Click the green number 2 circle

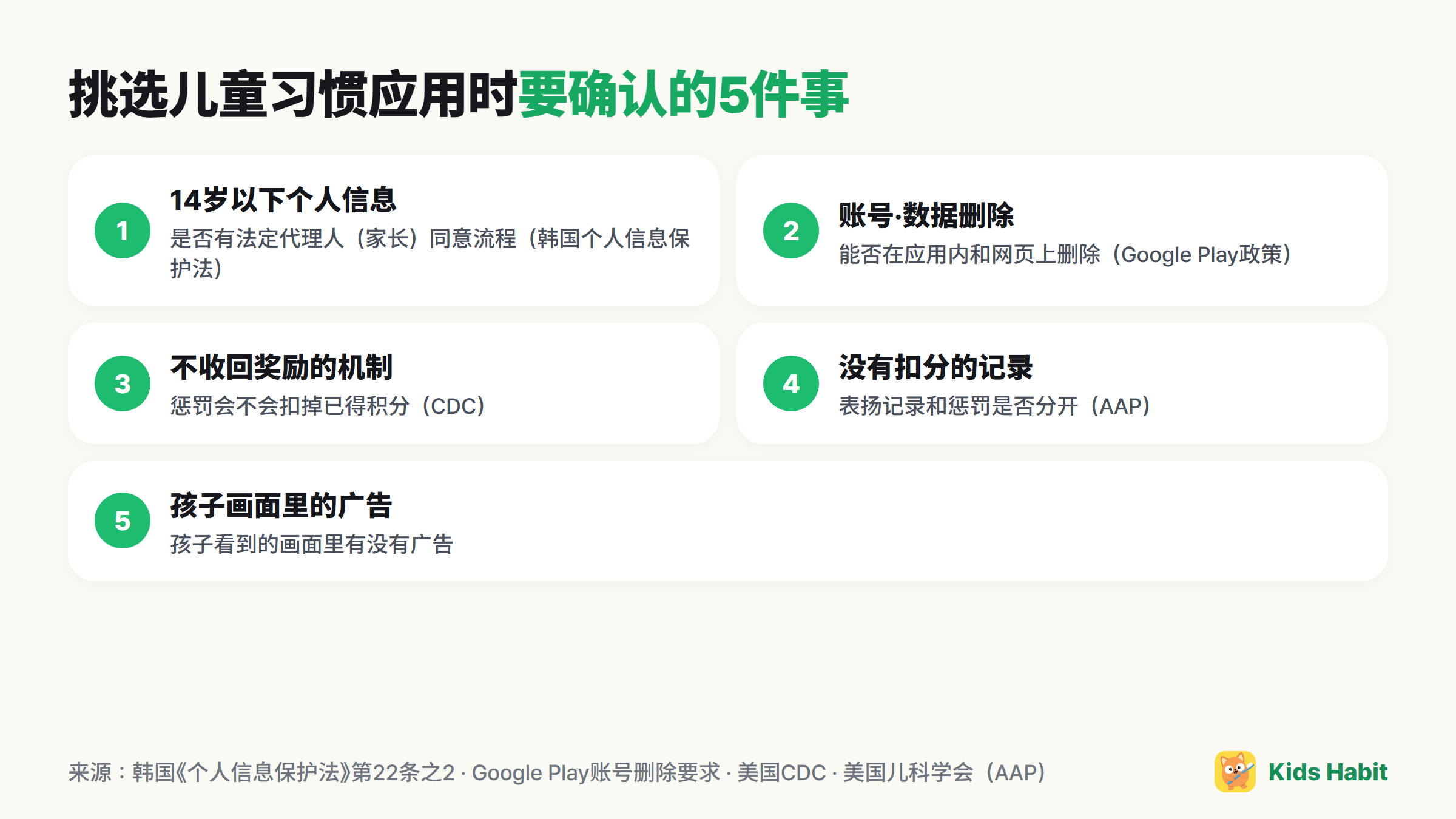pyautogui.click(x=791, y=231)
